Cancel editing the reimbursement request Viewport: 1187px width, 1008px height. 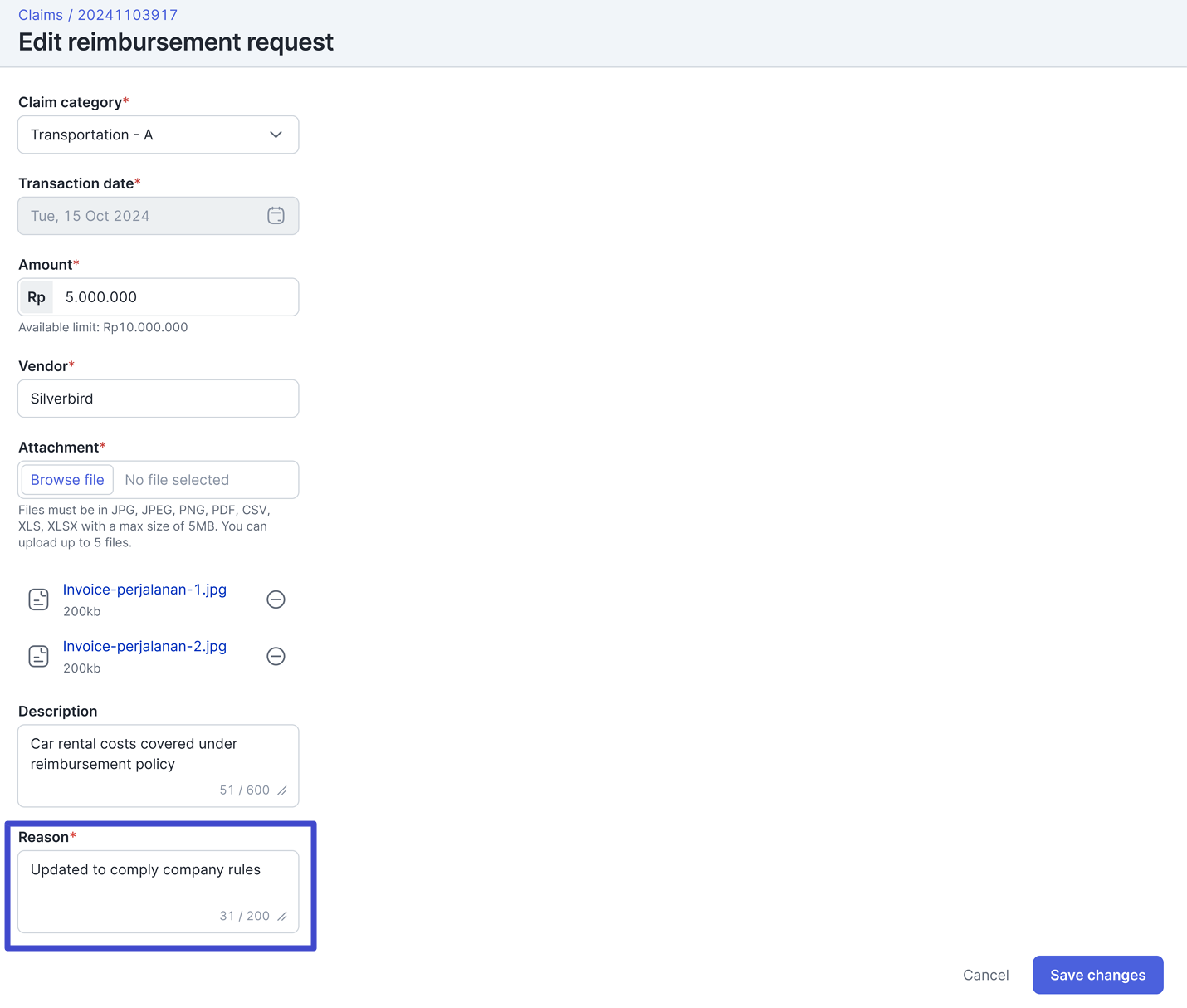click(985, 975)
